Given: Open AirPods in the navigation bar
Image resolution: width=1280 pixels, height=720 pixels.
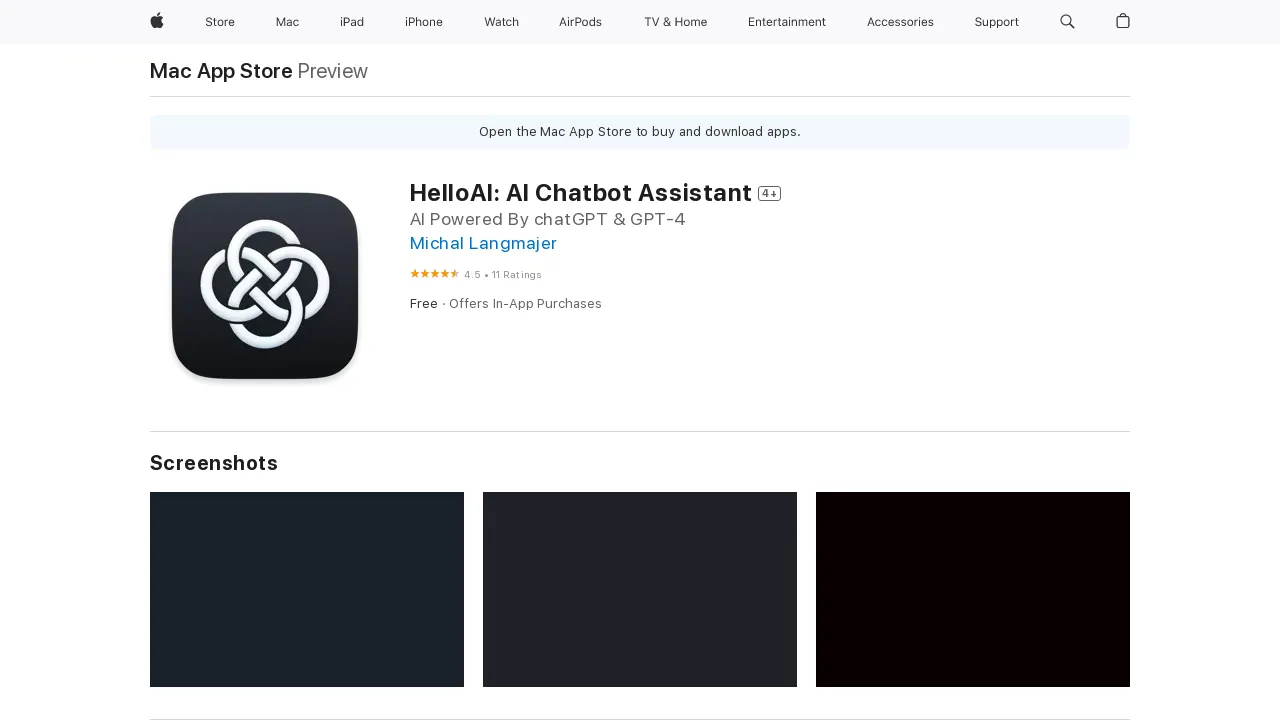Looking at the screenshot, I should (580, 22).
